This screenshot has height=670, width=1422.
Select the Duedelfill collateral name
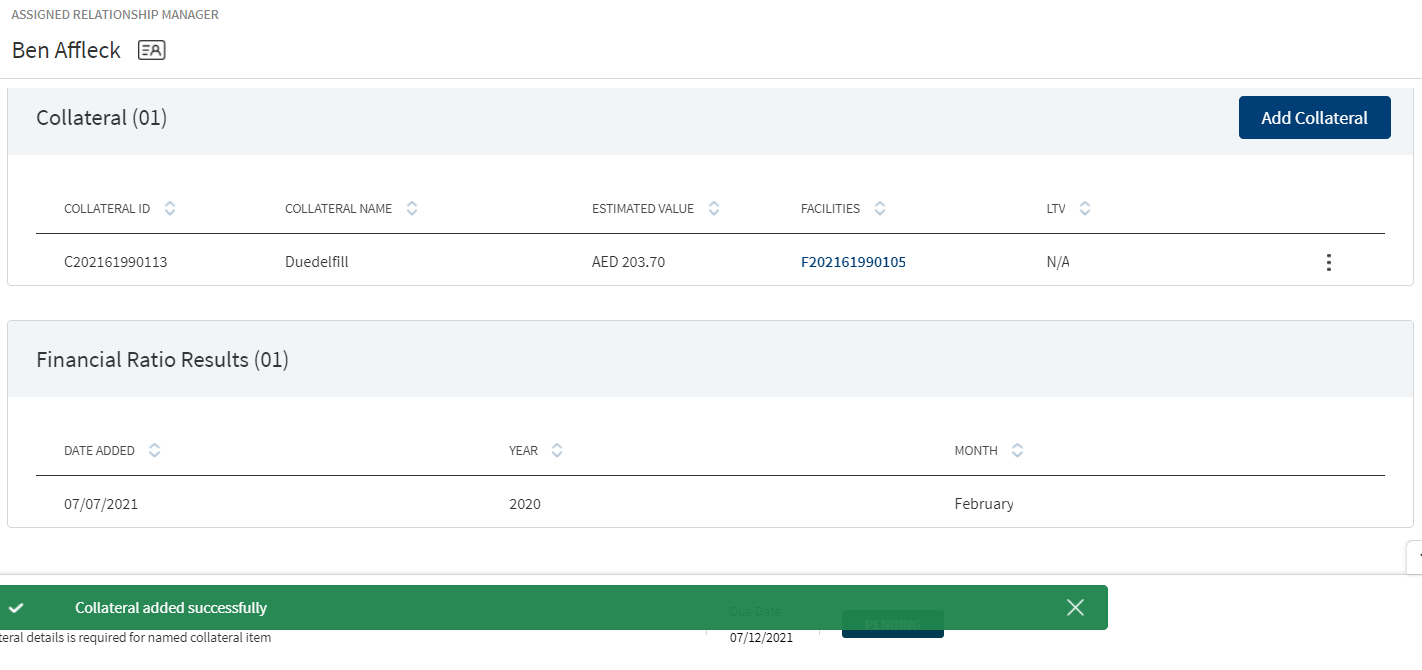point(316,262)
